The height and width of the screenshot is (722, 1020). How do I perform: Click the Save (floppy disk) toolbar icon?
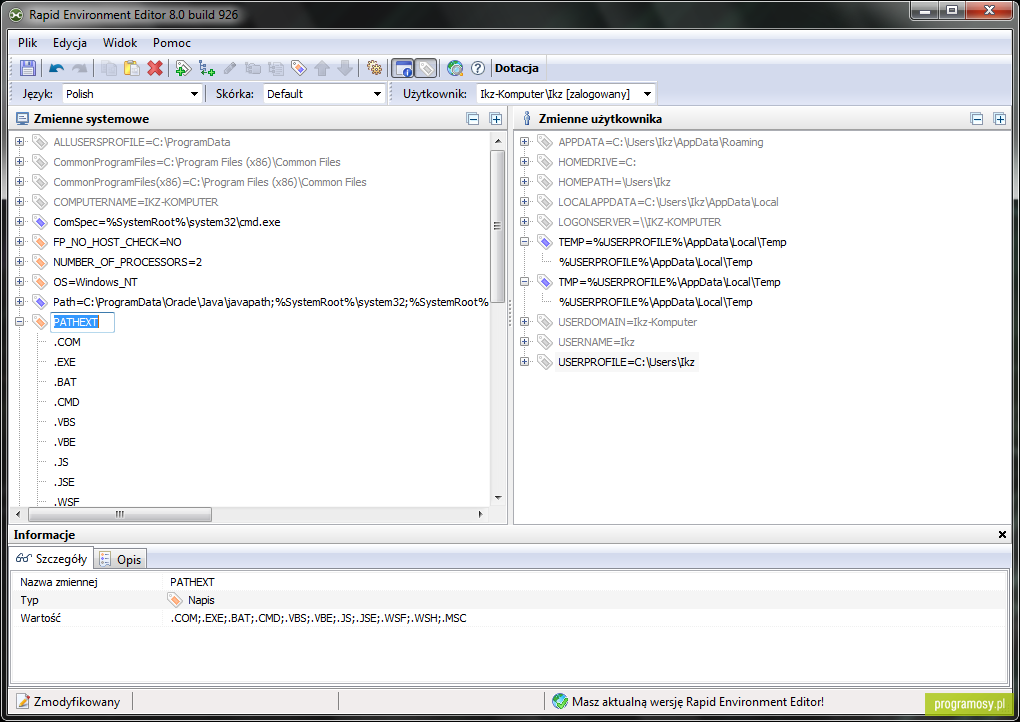tap(27, 68)
